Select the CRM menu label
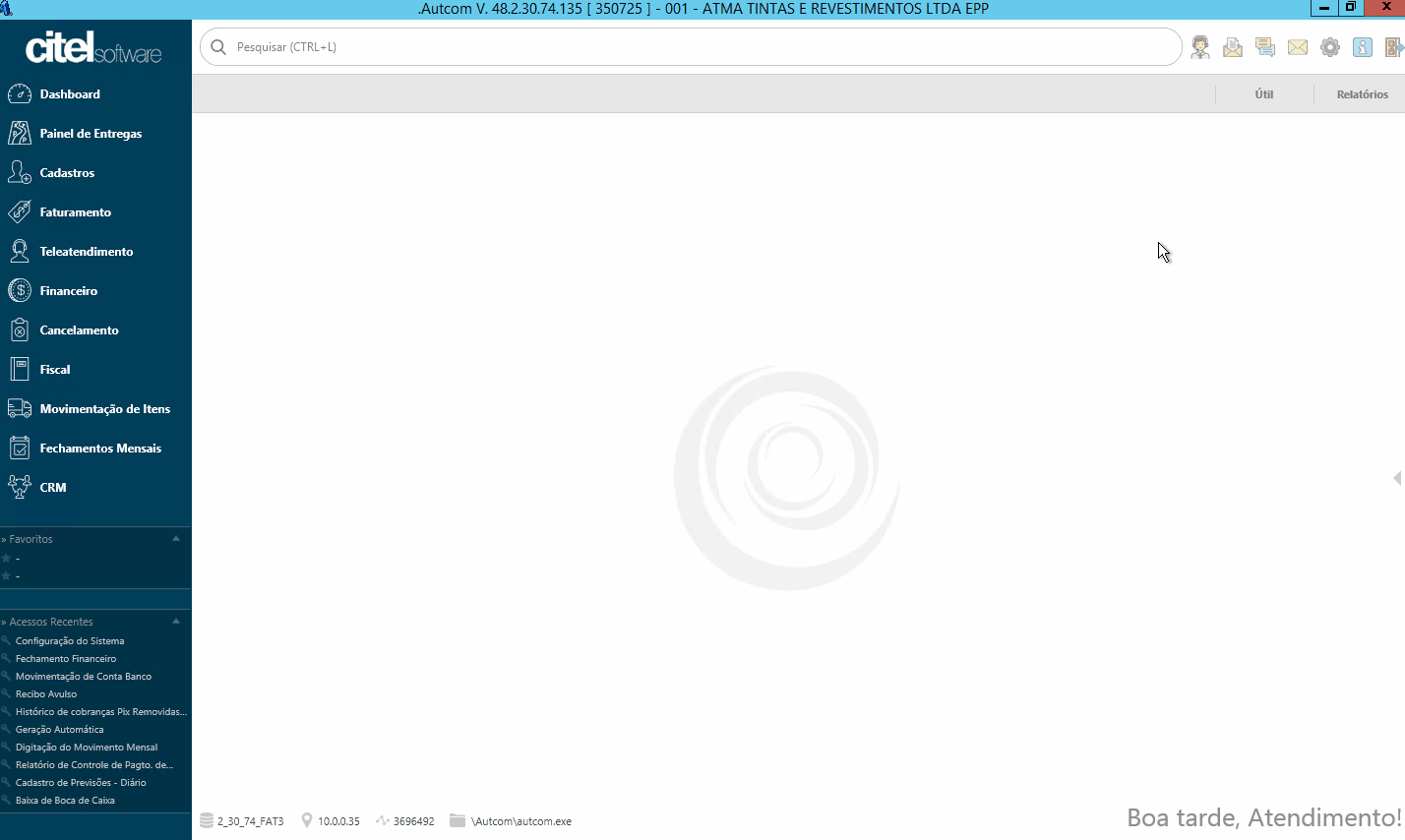The image size is (1405, 840). (x=53, y=488)
